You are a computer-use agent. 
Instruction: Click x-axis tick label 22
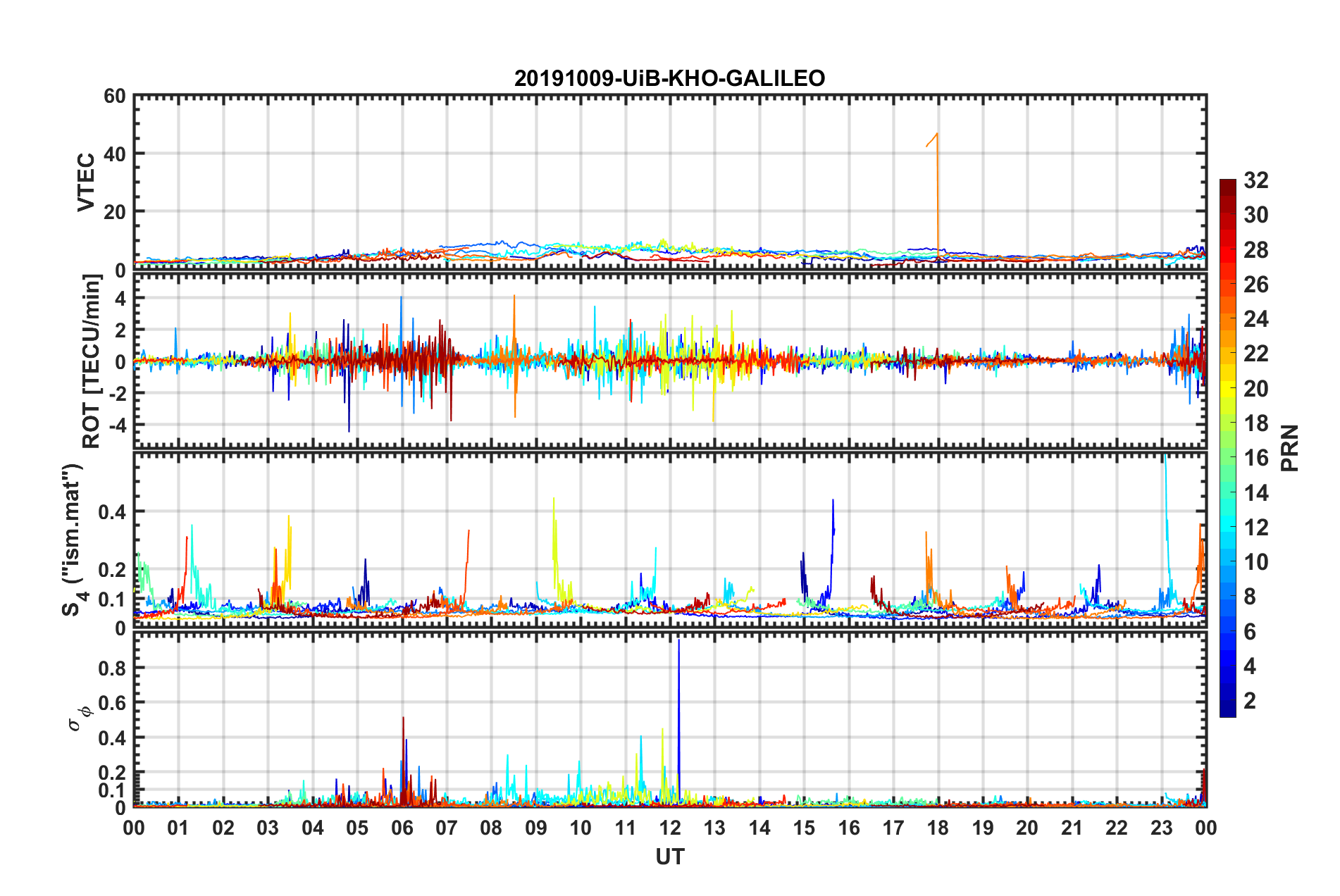(1117, 828)
